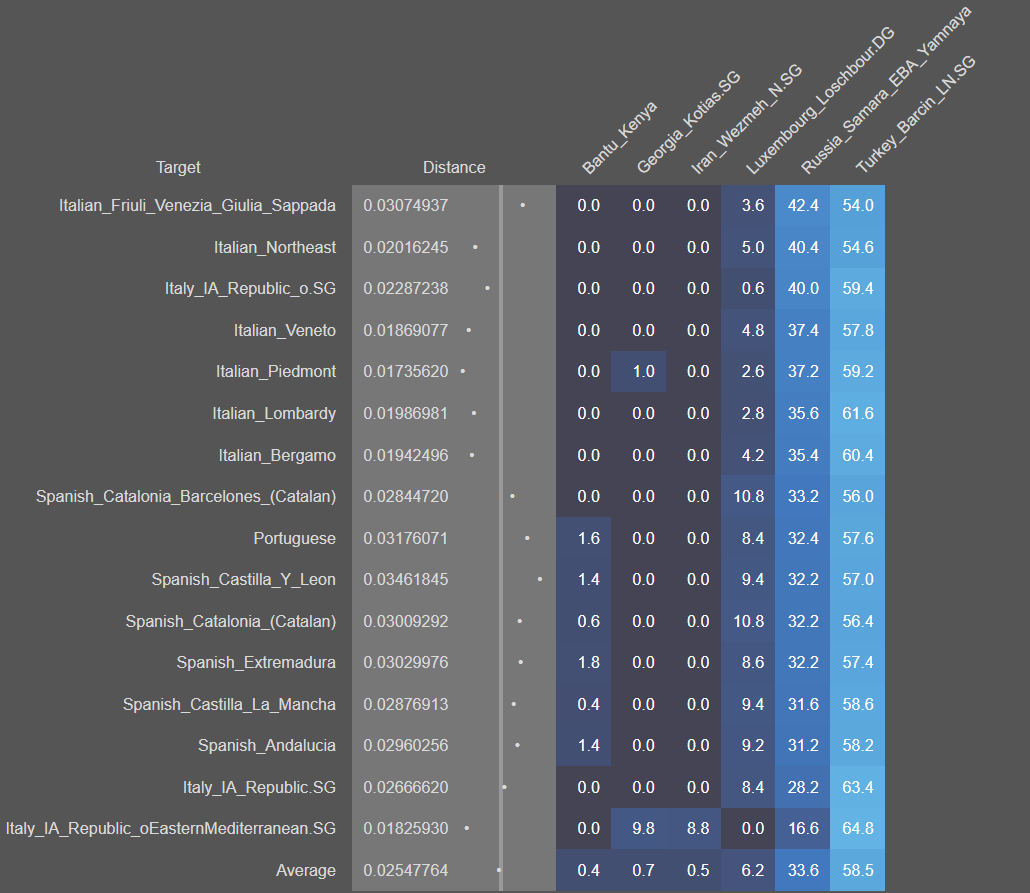Select the Luxembourg_Loschbour.DG column header
1030x893 pixels.
coord(820,101)
